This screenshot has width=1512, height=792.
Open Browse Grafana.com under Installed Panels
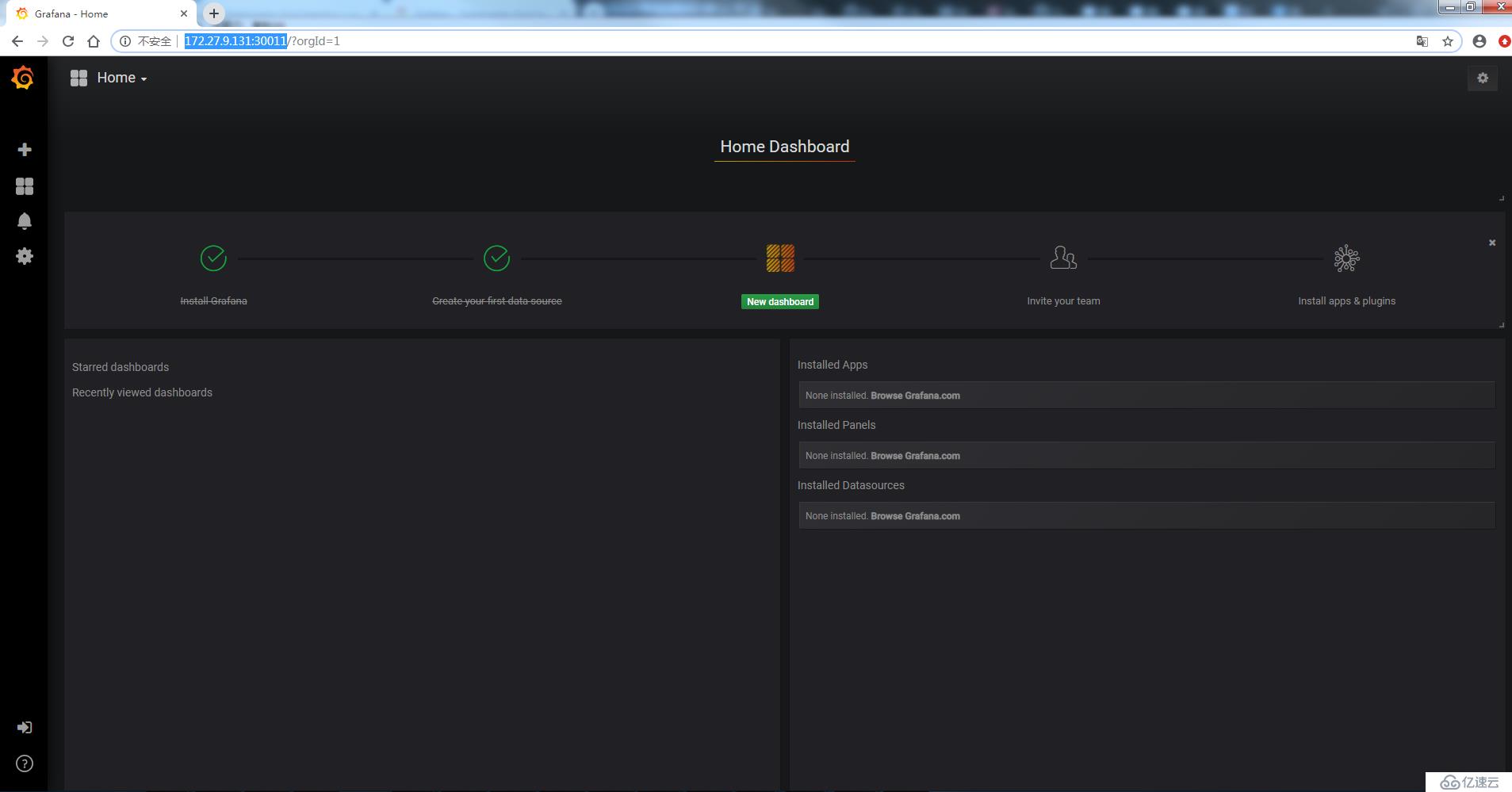click(915, 456)
